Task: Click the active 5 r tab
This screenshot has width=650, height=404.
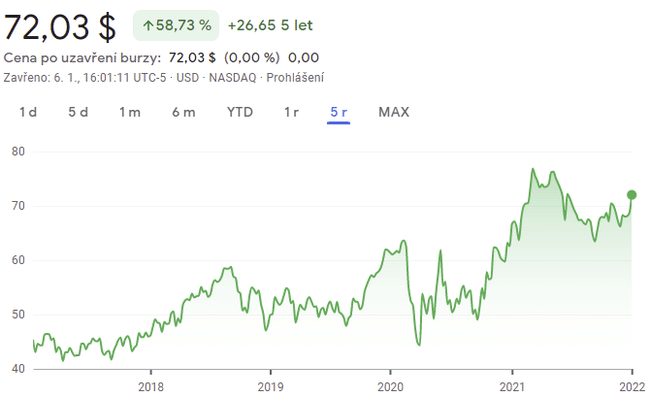Action: tap(339, 112)
